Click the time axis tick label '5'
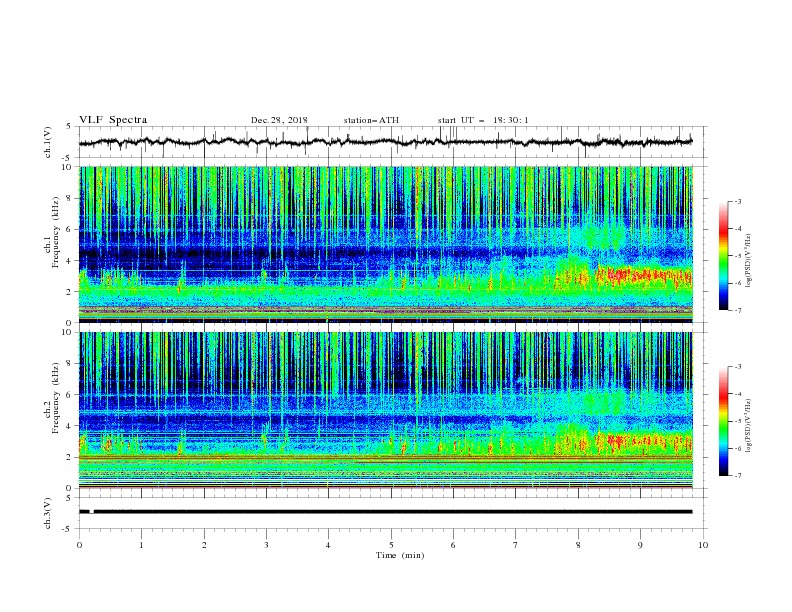Viewport: 792px width, 612px height. pos(391,545)
